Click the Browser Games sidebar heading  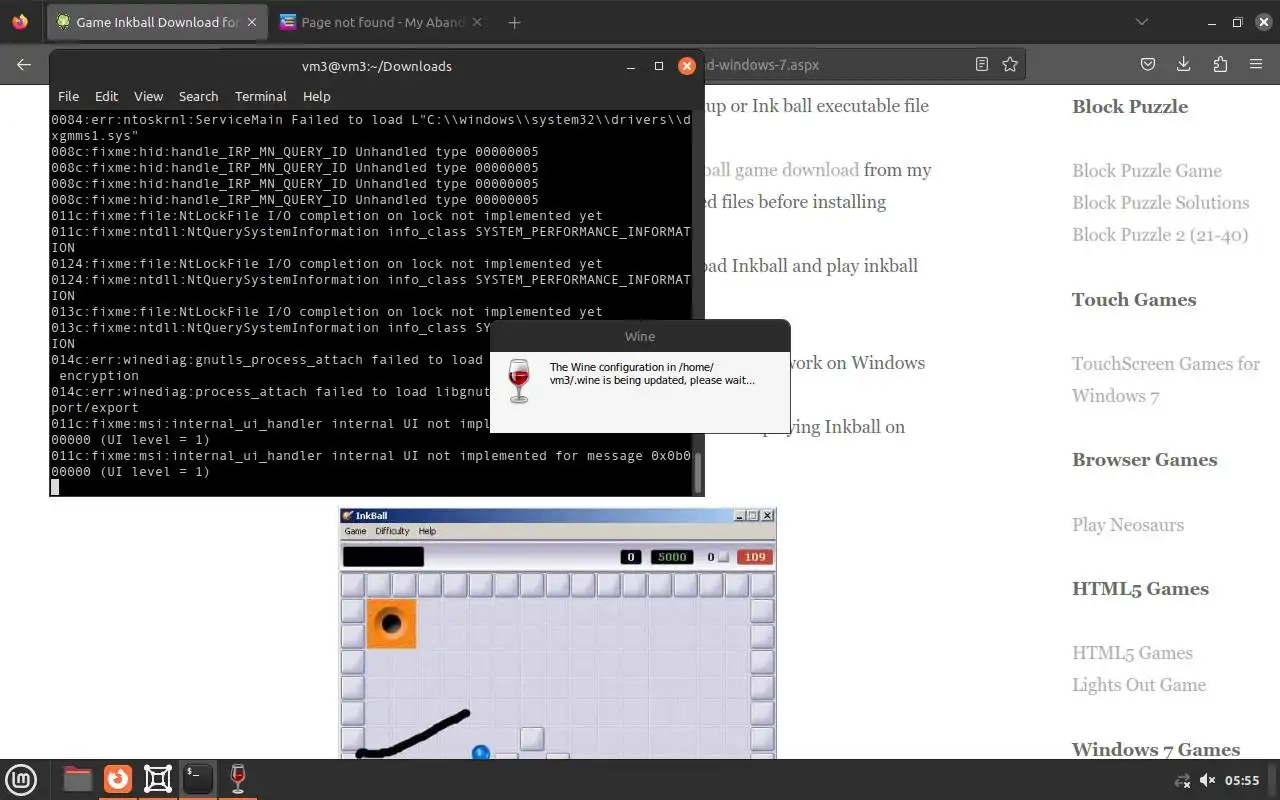[x=1145, y=460]
